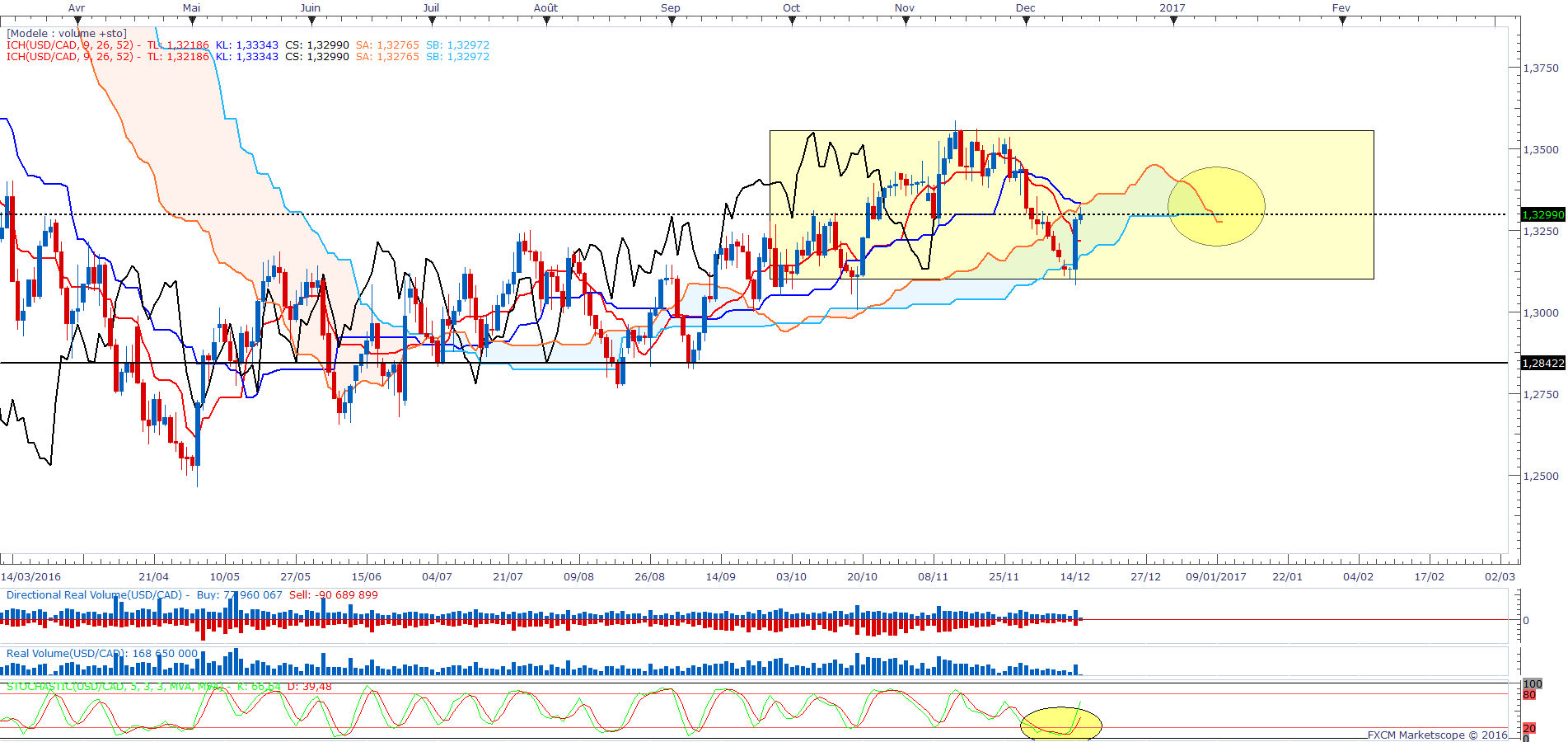
Task: Click the 17/02 date axis label
Action: 1429,577
